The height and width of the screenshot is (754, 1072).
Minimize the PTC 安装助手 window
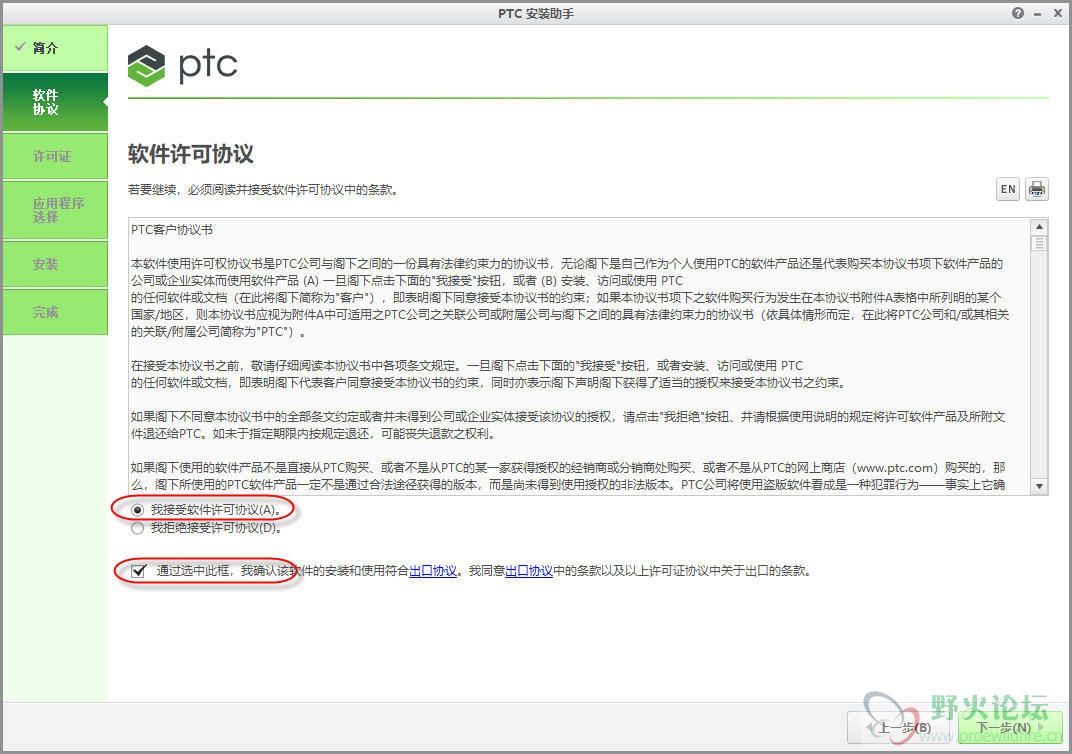1038,13
